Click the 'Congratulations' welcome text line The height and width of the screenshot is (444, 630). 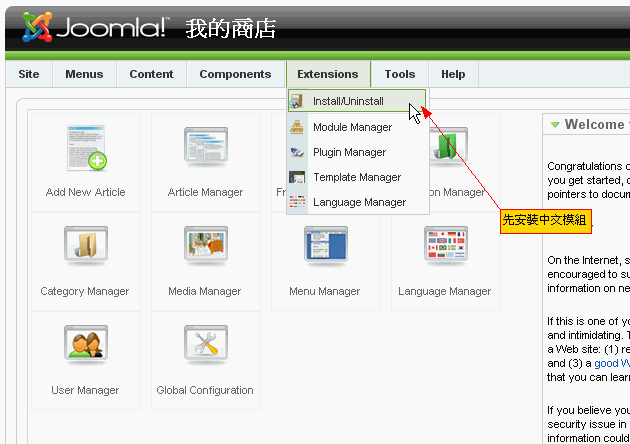pyautogui.click(x=588, y=166)
